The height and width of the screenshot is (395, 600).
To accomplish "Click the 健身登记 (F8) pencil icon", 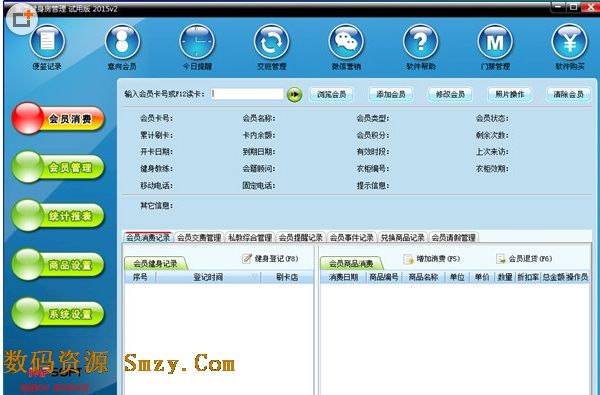I will tap(247, 259).
